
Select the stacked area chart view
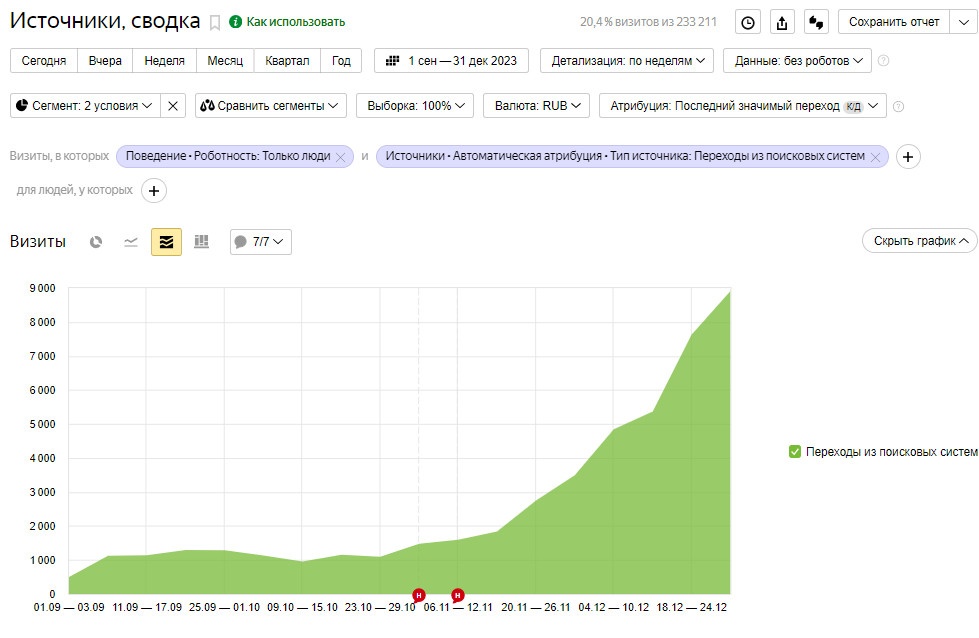pyautogui.click(x=166, y=242)
